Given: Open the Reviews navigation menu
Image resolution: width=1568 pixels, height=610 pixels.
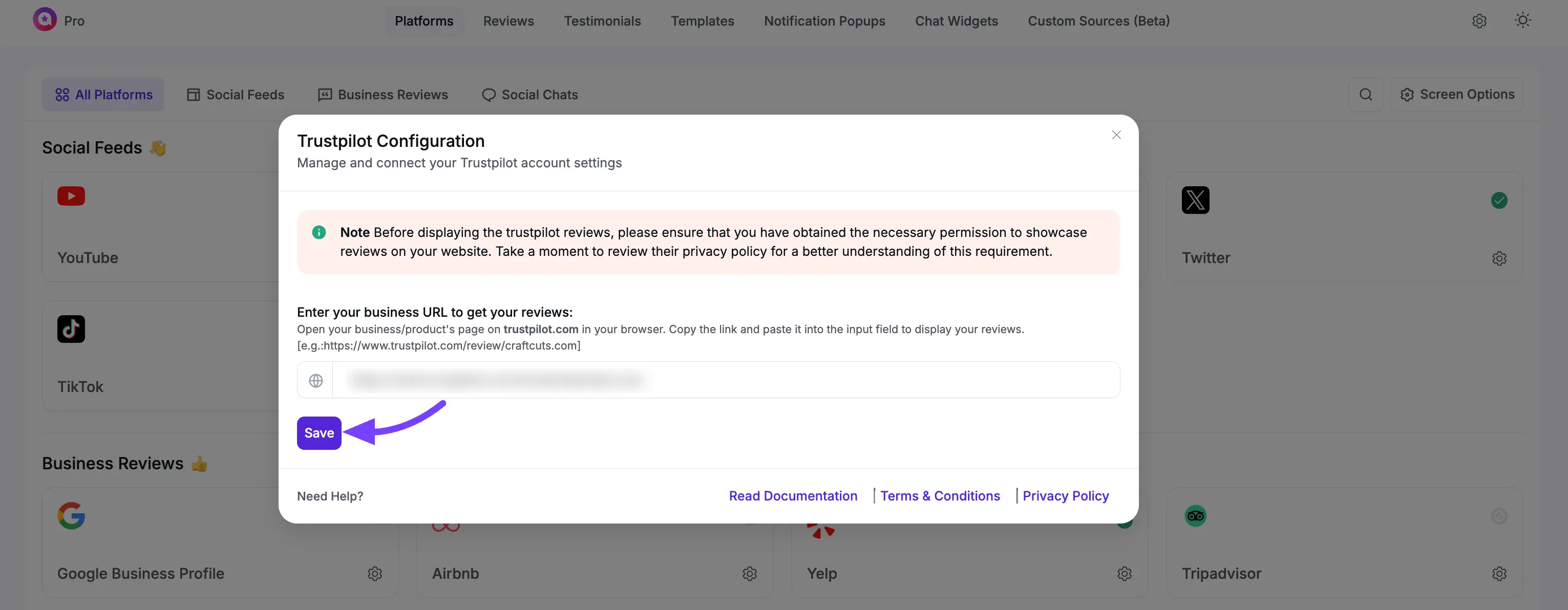Looking at the screenshot, I should coord(507,20).
